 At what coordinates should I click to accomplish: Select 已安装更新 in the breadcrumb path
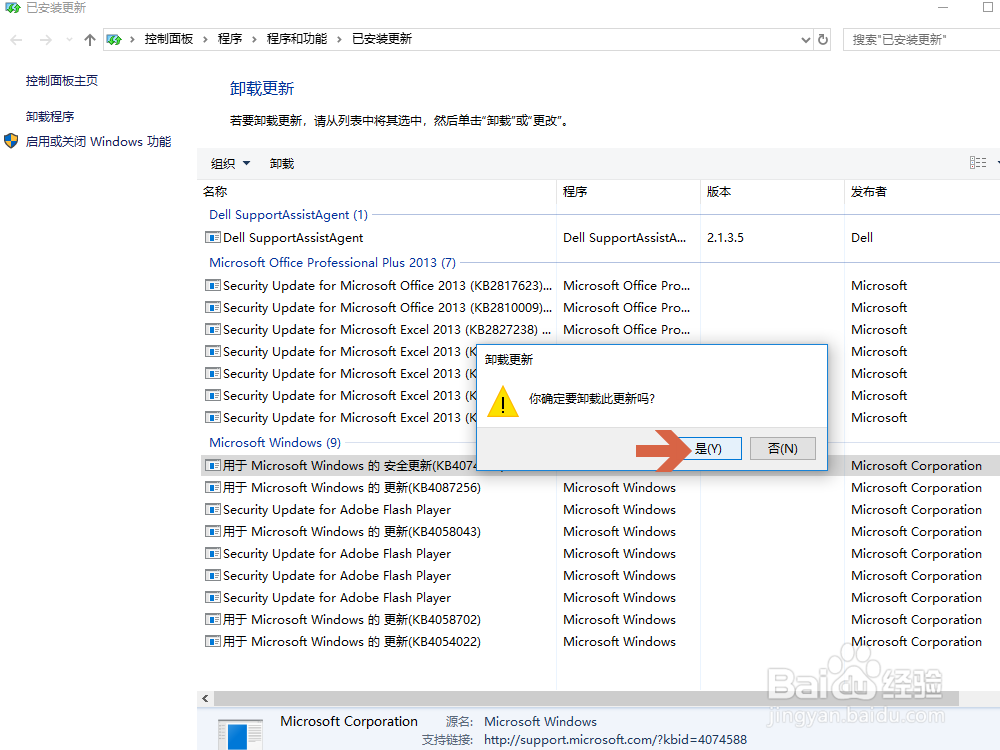(x=382, y=39)
